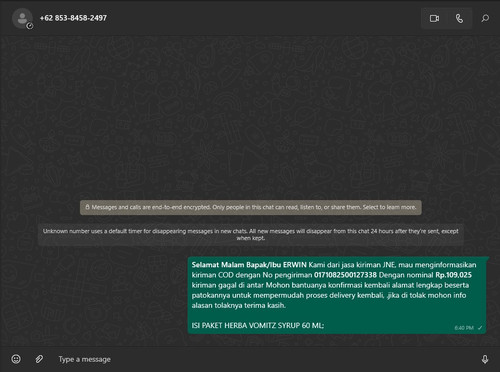500x372 pixels.
Task: Click the Selamat Malam Bapak/Ibu ERWIN greeting
Action: 249,265
